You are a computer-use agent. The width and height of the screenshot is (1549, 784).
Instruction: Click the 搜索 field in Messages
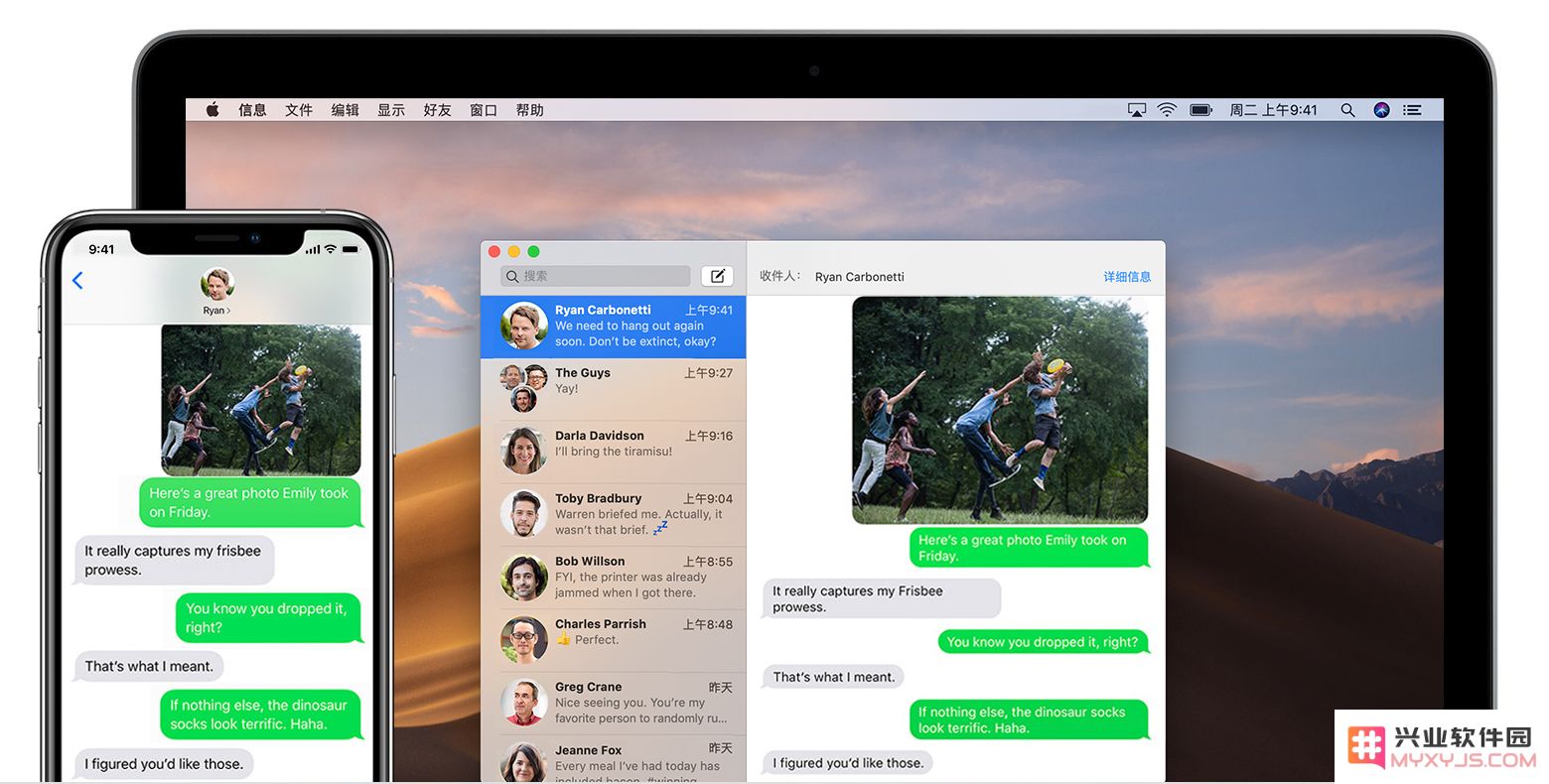[x=596, y=276]
